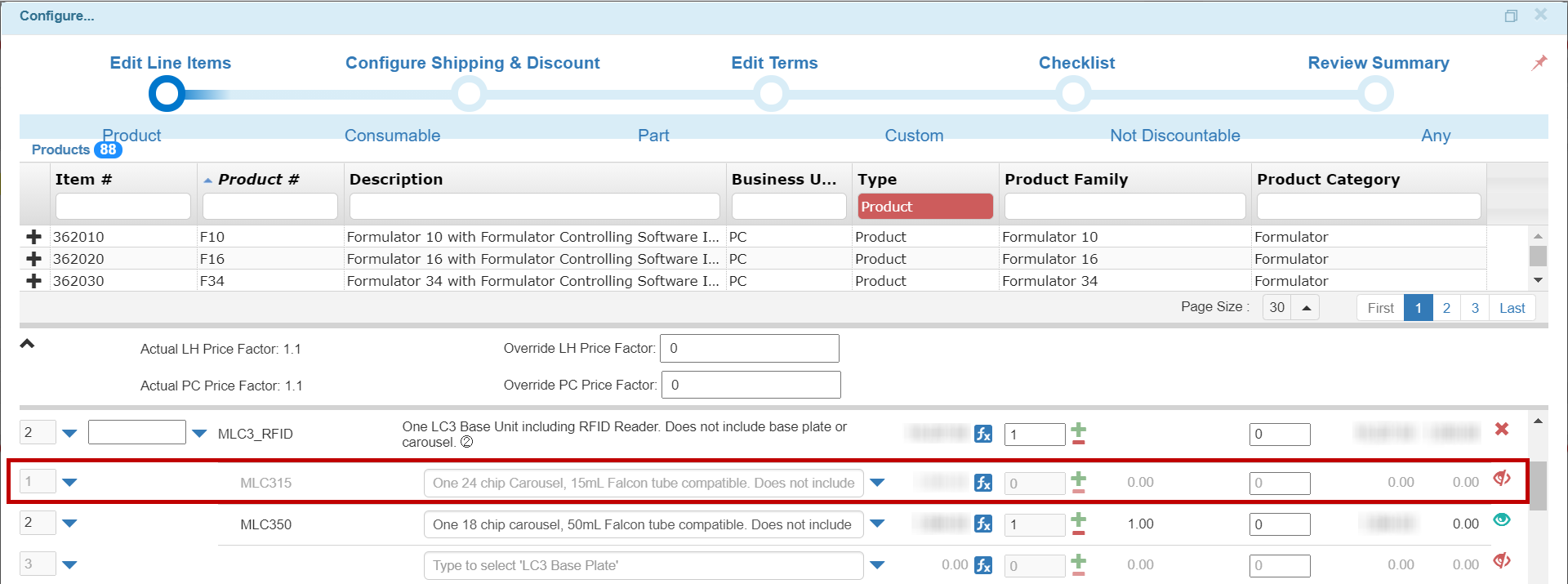Jump to Last page of products
Screen dimensions: 1568x584
coord(1512,308)
